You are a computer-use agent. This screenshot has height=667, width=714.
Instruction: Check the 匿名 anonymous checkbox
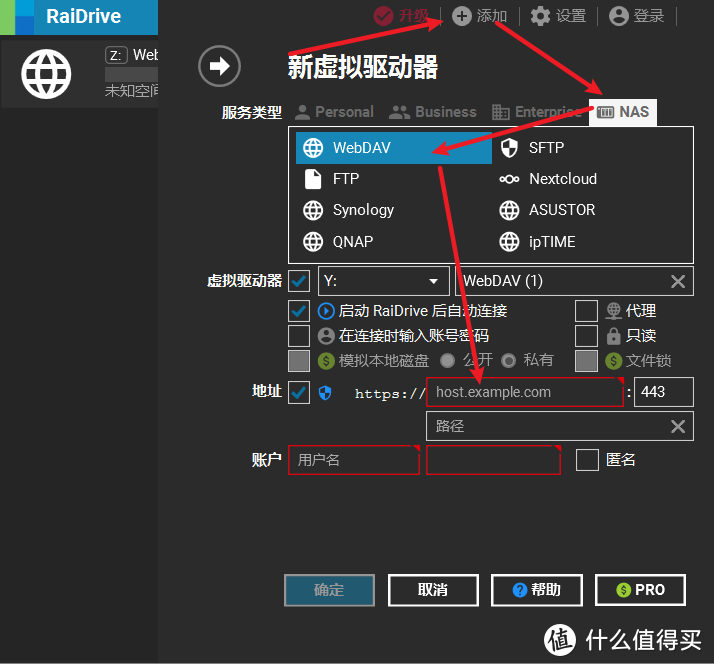coord(587,460)
